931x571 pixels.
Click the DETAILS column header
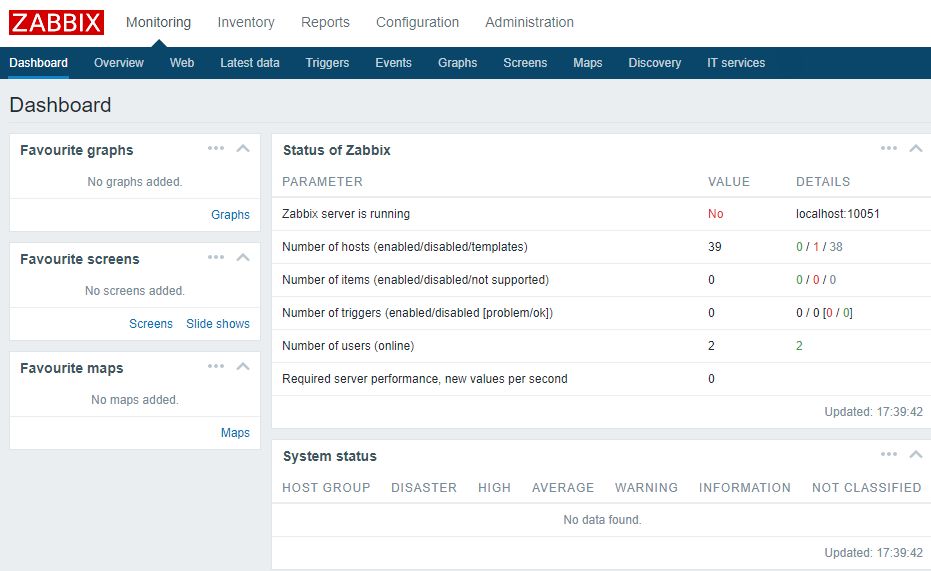(x=823, y=182)
